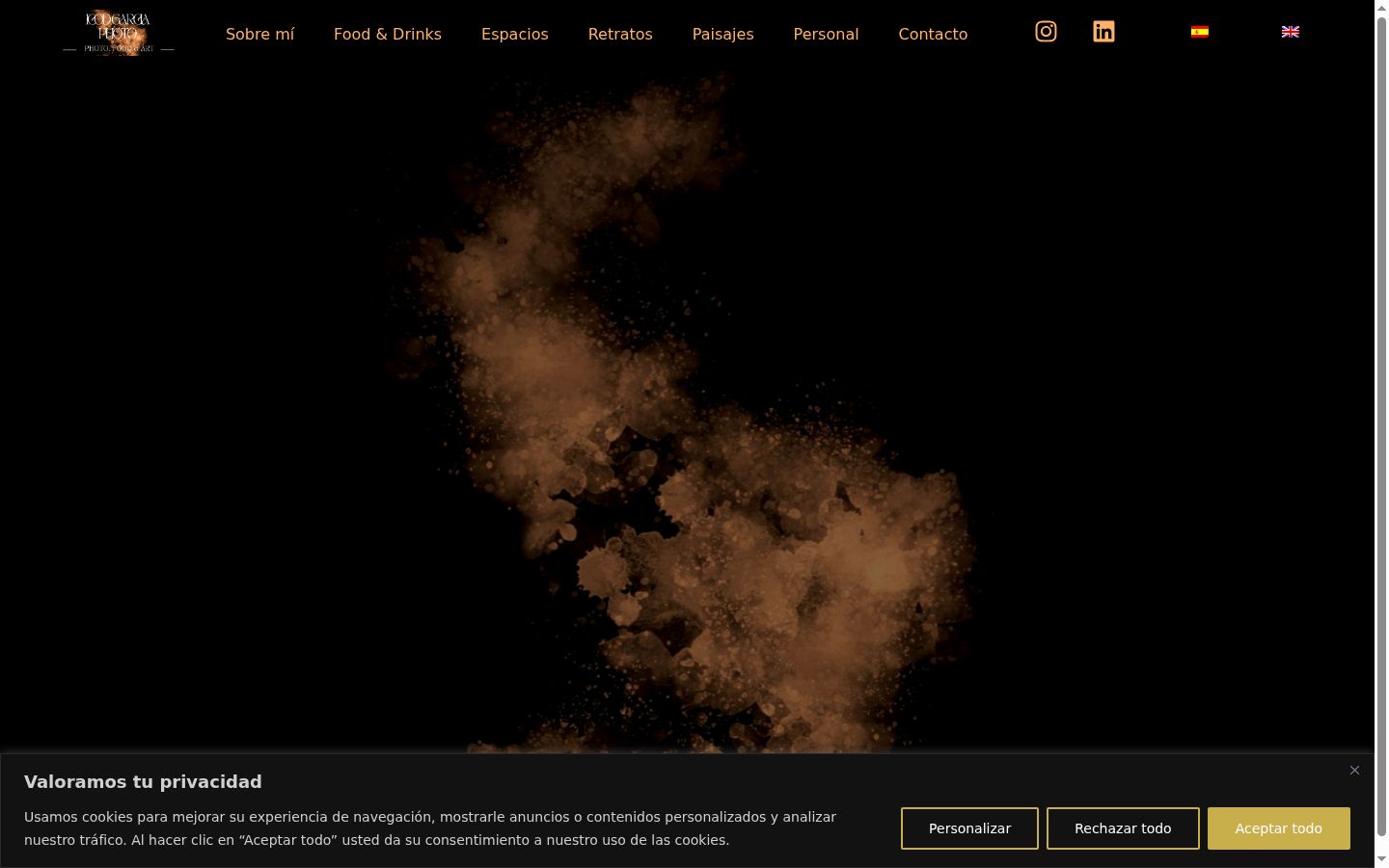Go to the Contacto page
Image resolution: width=1389 pixels, height=868 pixels.
pos(933,34)
